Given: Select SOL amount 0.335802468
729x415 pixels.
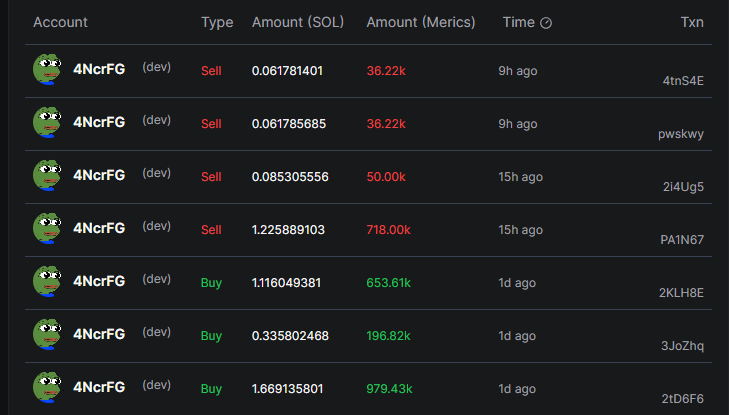Looking at the screenshot, I should tap(290, 336).
